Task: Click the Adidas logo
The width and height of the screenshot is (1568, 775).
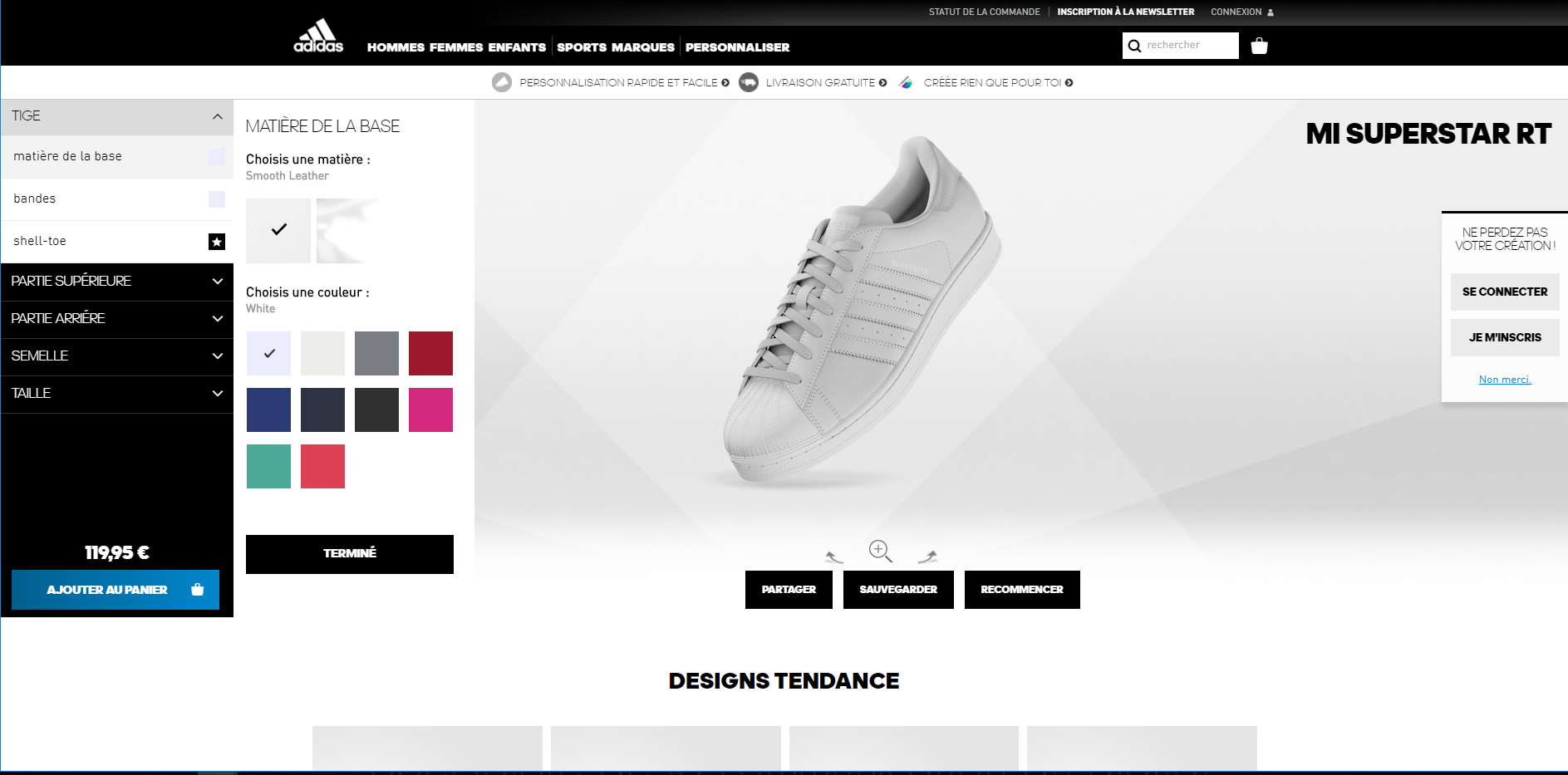Action: tap(318, 37)
